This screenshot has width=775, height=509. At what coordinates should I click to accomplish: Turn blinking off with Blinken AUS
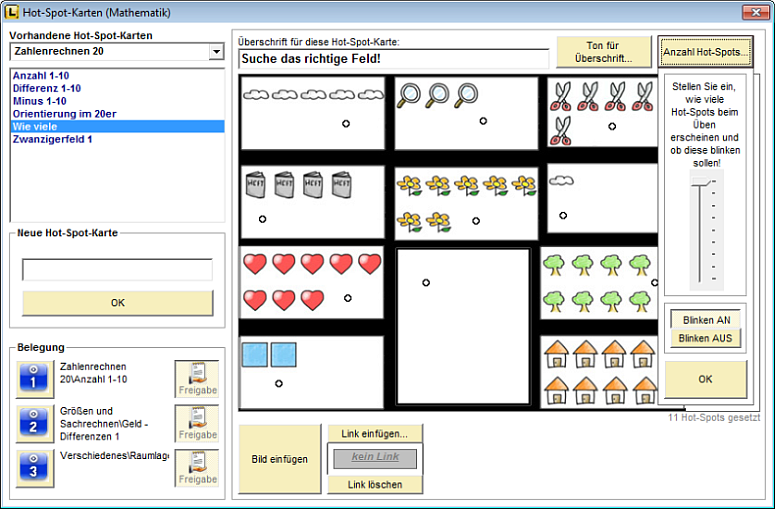click(706, 338)
